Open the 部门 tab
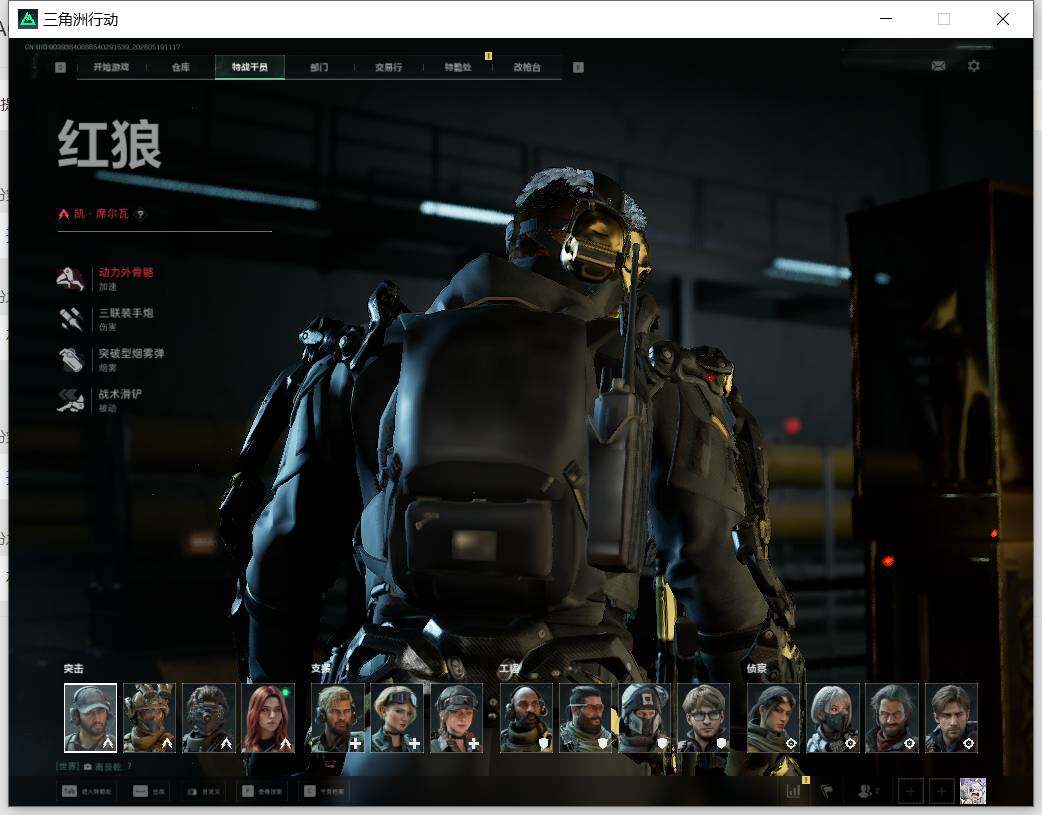 [319, 67]
